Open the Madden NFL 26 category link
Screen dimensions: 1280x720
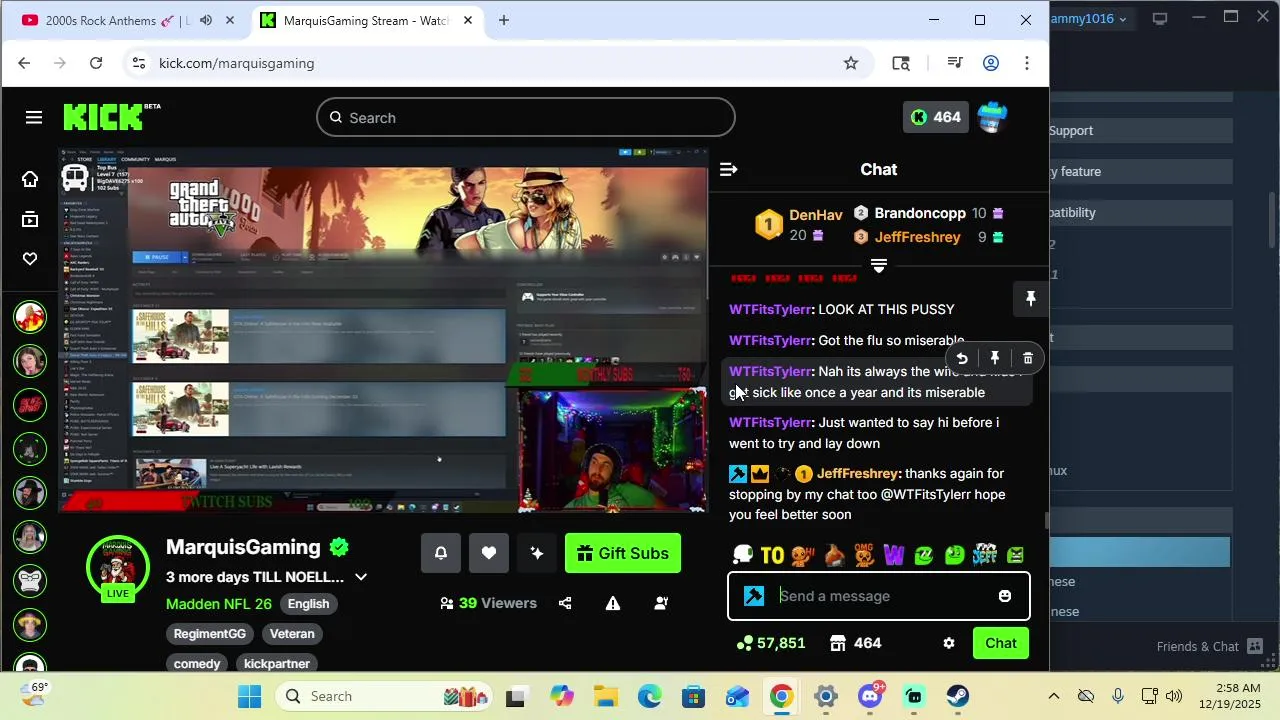click(x=219, y=604)
